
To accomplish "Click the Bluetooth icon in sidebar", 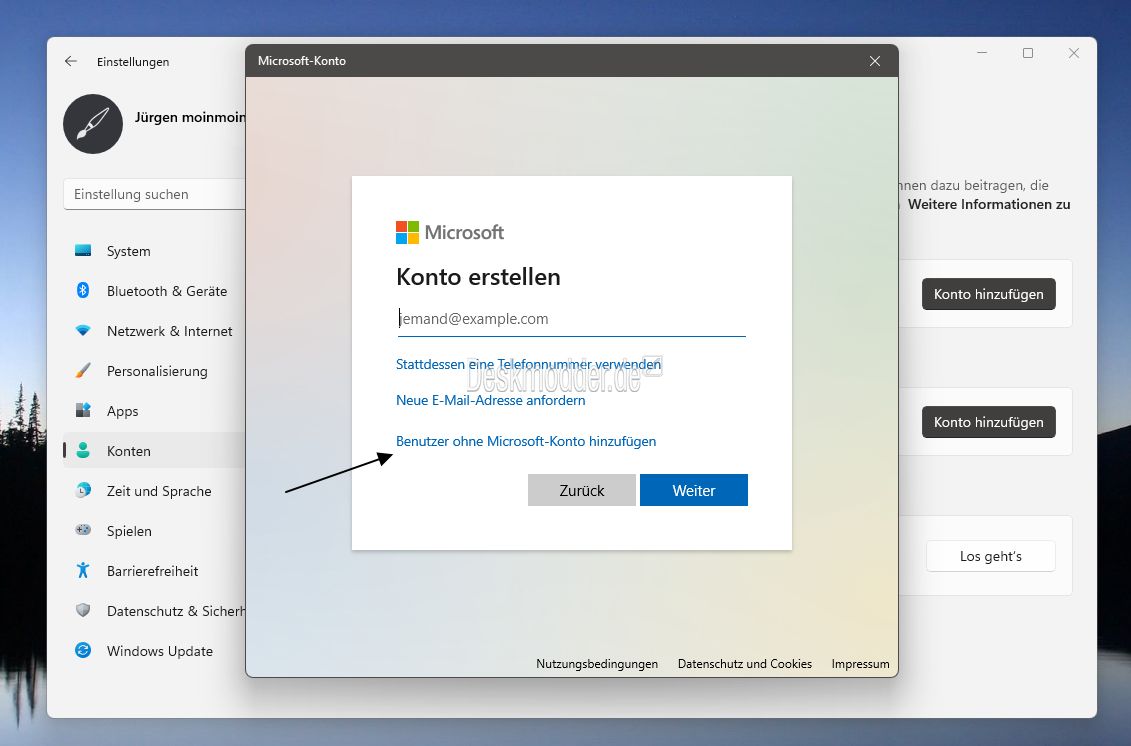I will tap(83, 290).
